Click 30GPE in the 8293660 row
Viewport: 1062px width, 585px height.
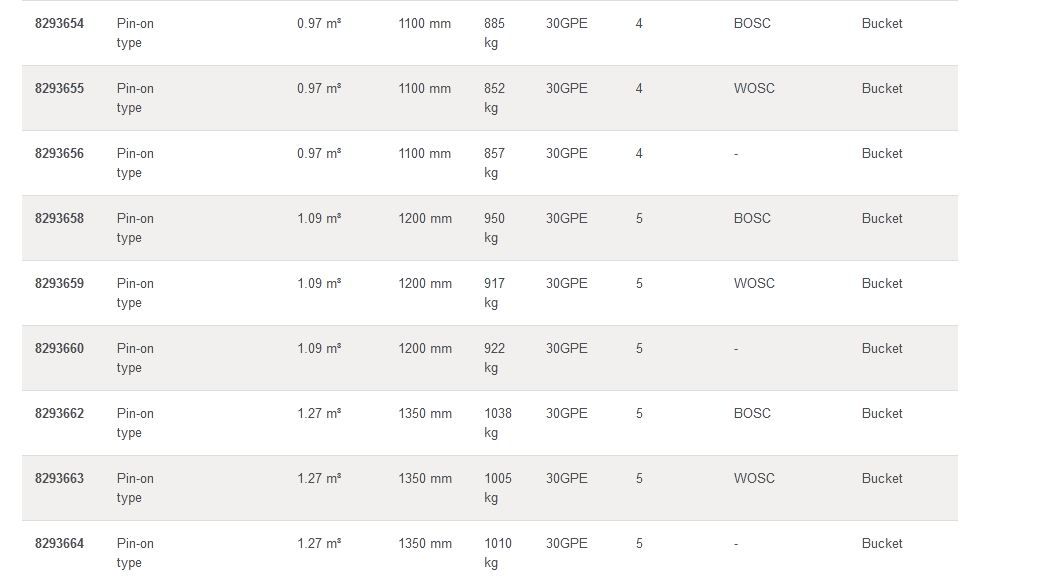point(566,348)
